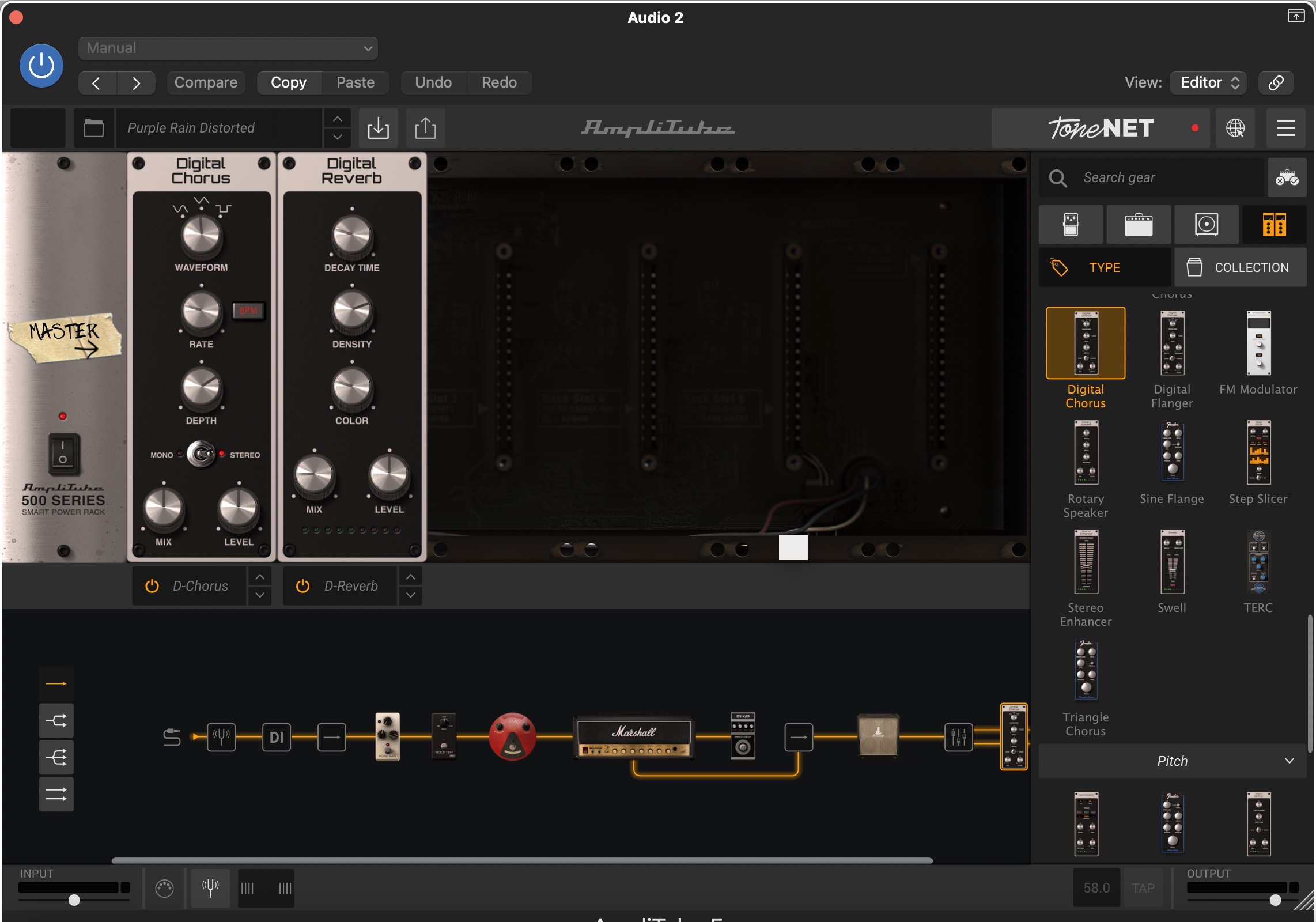Image resolution: width=1316 pixels, height=922 pixels.
Task: Click the Search gear field
Action: coord(1152,177)
